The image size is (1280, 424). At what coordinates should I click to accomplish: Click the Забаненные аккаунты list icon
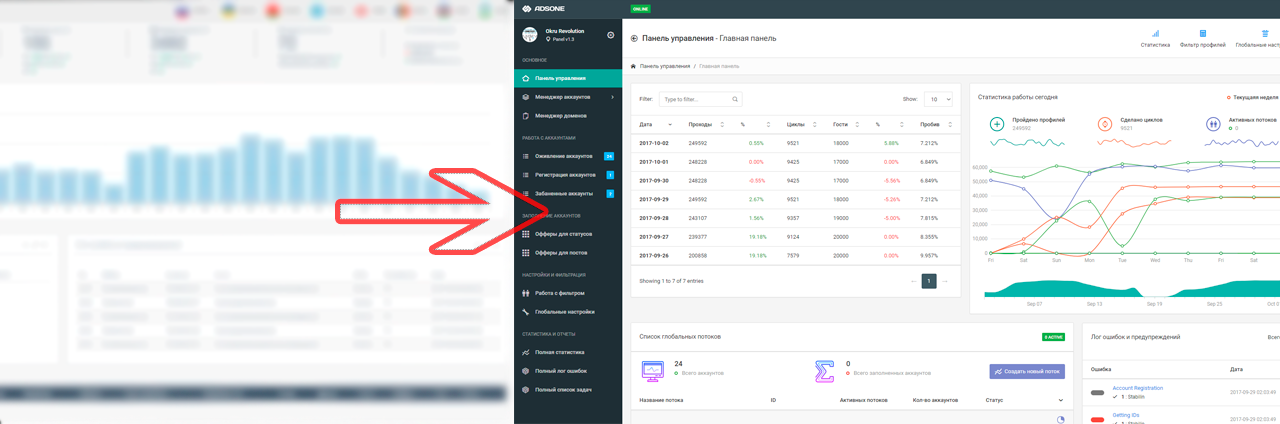526,193
